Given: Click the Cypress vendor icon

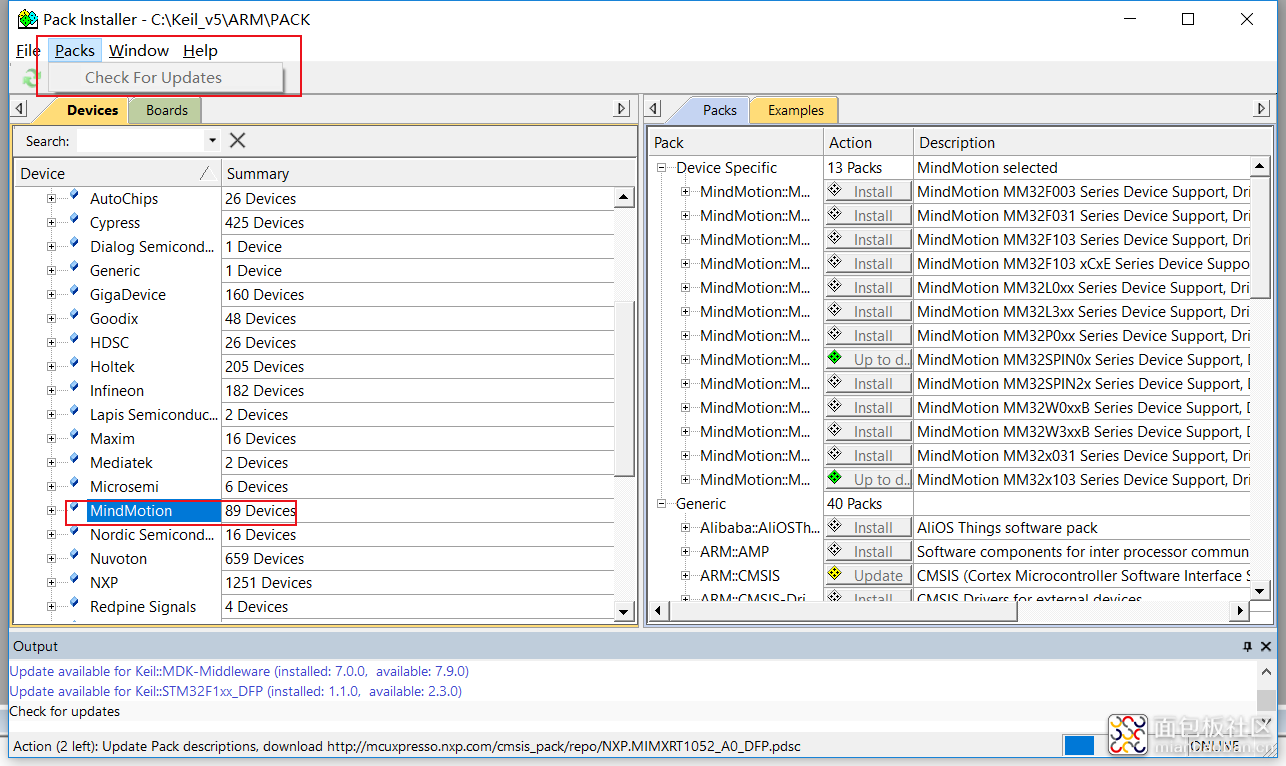Looking at the screenshot, I should coord(74,221).
